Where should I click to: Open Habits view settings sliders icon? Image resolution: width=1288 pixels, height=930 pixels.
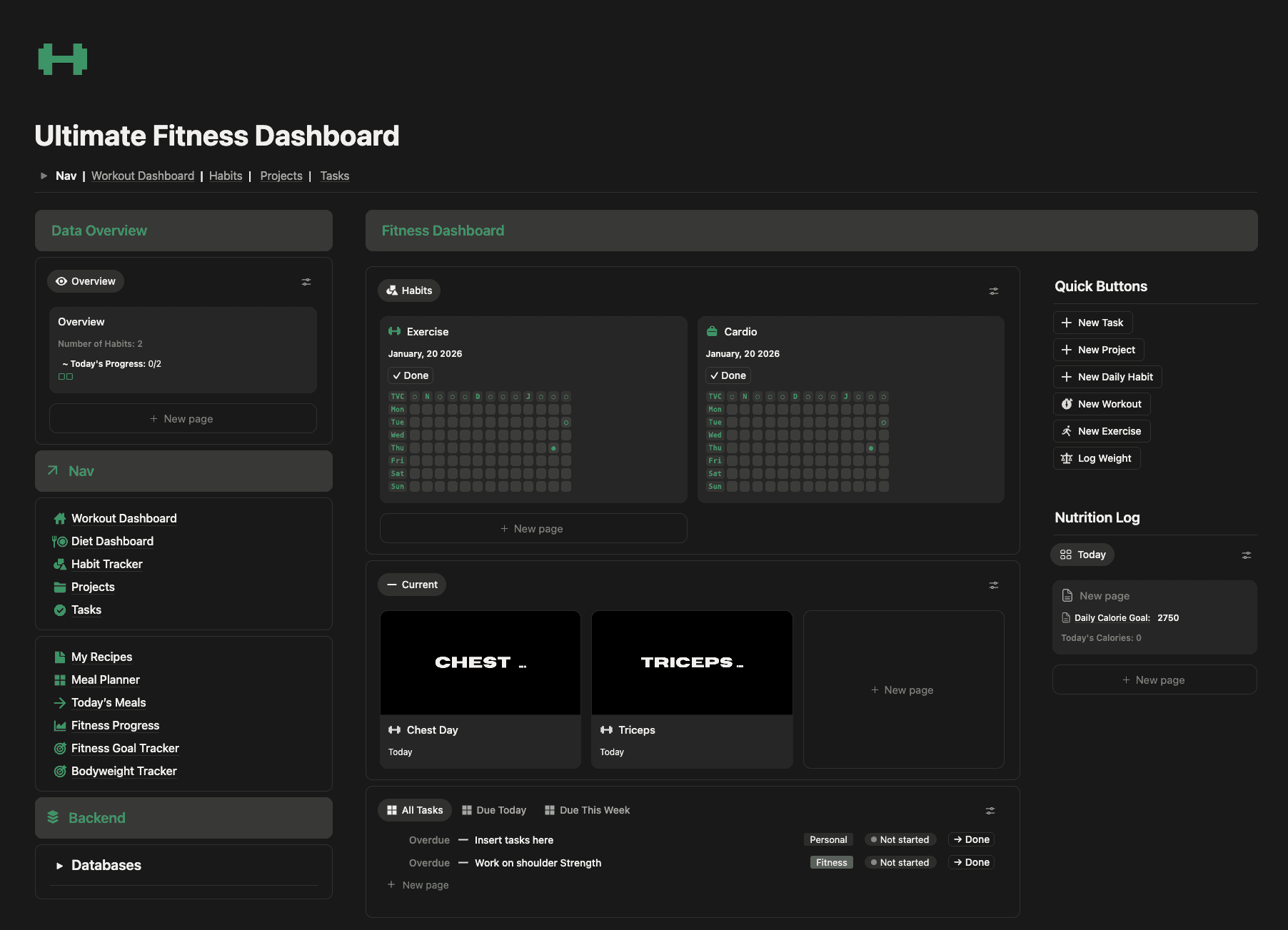tap(993, 291)
